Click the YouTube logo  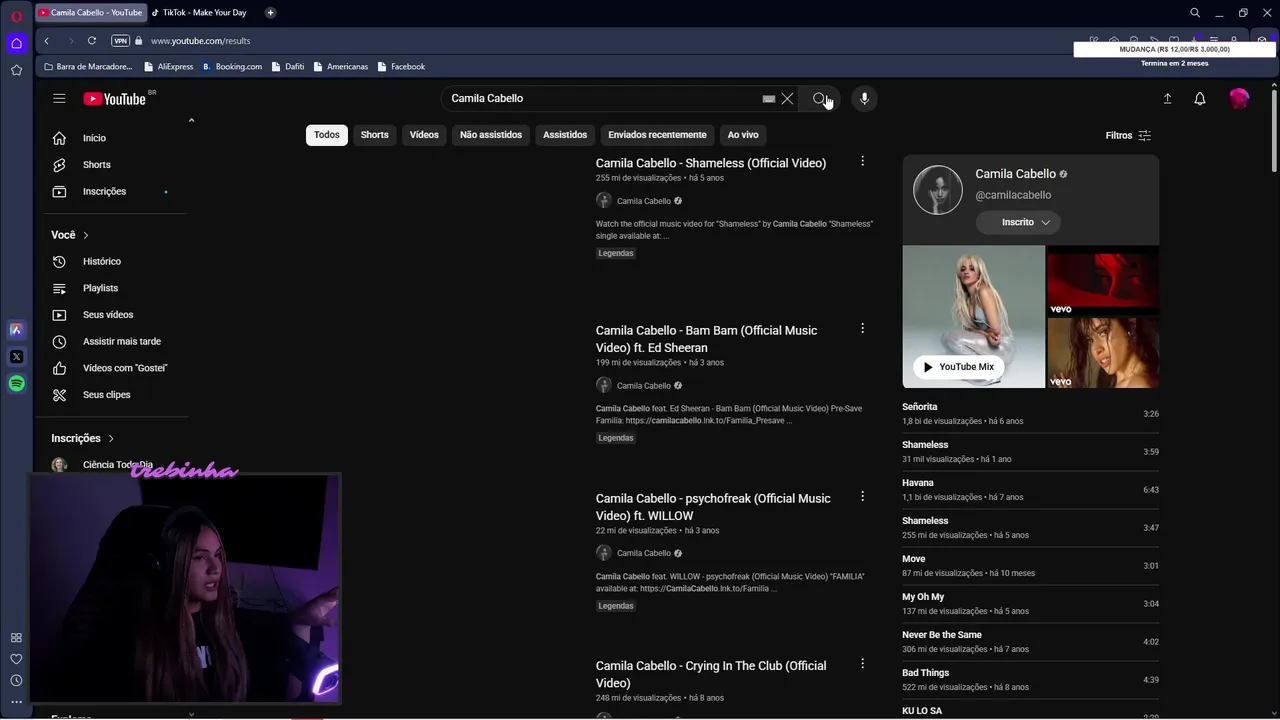coord(114,99)
